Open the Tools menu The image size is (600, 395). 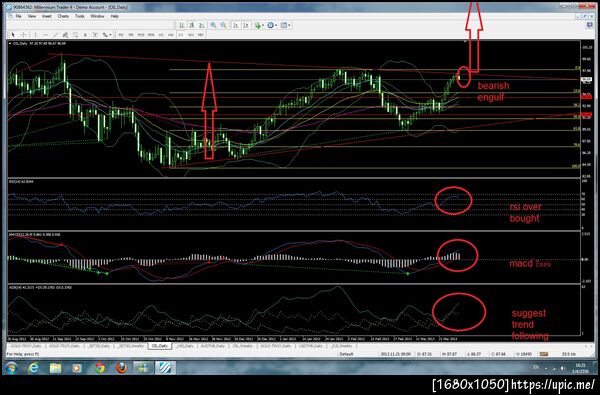[80, 16]
